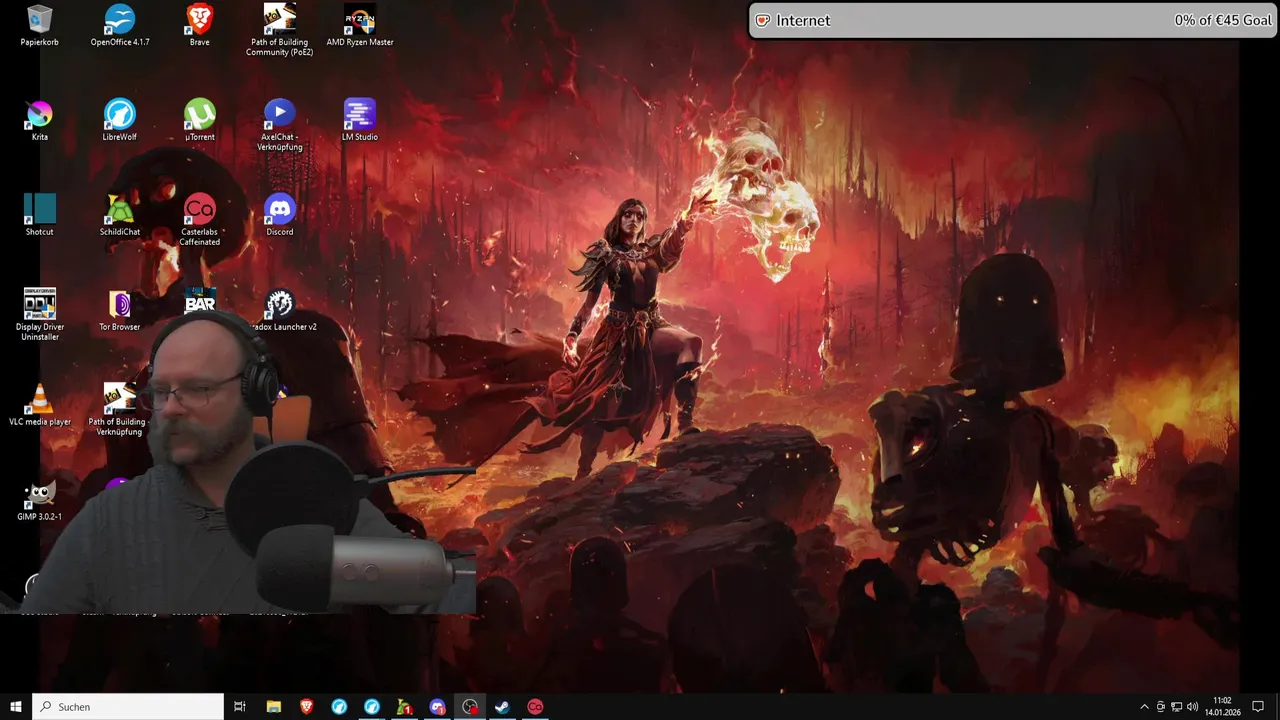
Task: Select the Tor Browser desktop icon
Action: click(120, 311)
